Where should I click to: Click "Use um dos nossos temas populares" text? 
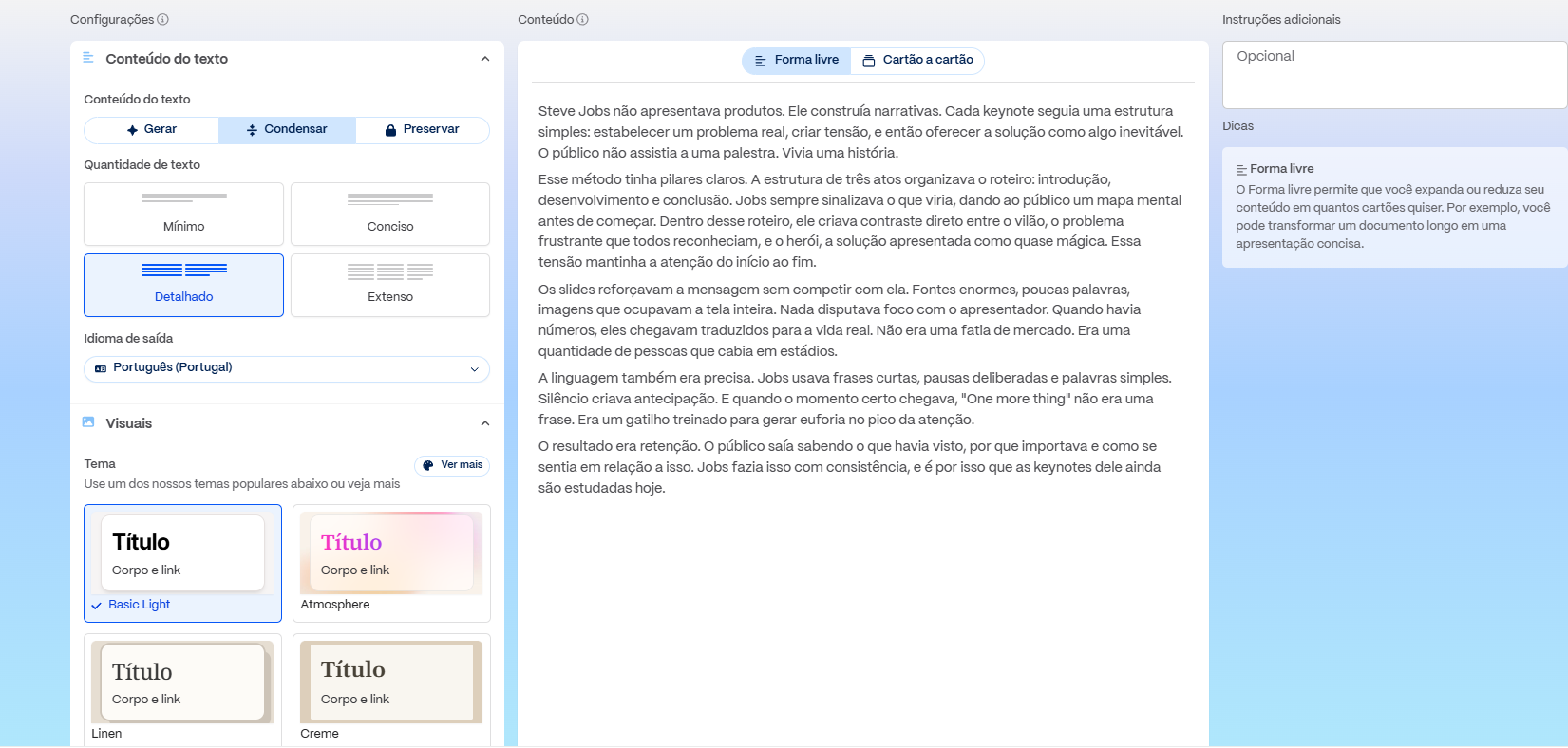[x=242, y=484]
